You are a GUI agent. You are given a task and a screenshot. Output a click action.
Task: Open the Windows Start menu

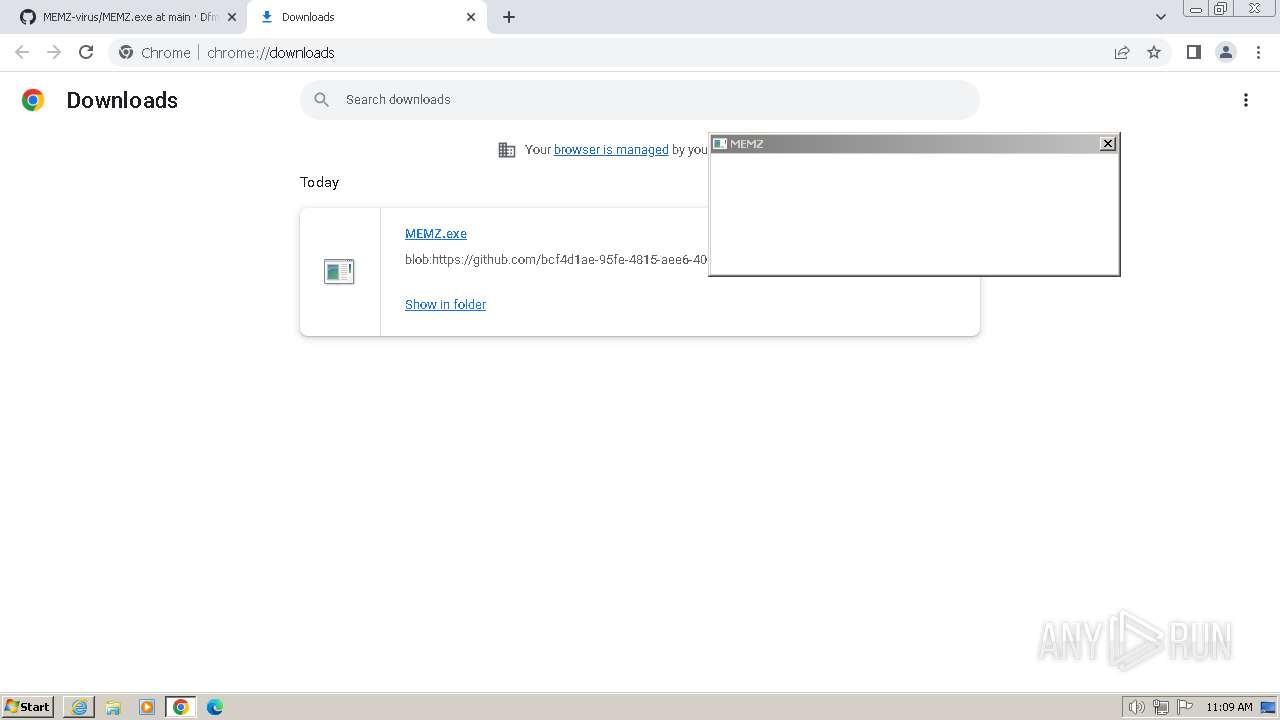27,707
